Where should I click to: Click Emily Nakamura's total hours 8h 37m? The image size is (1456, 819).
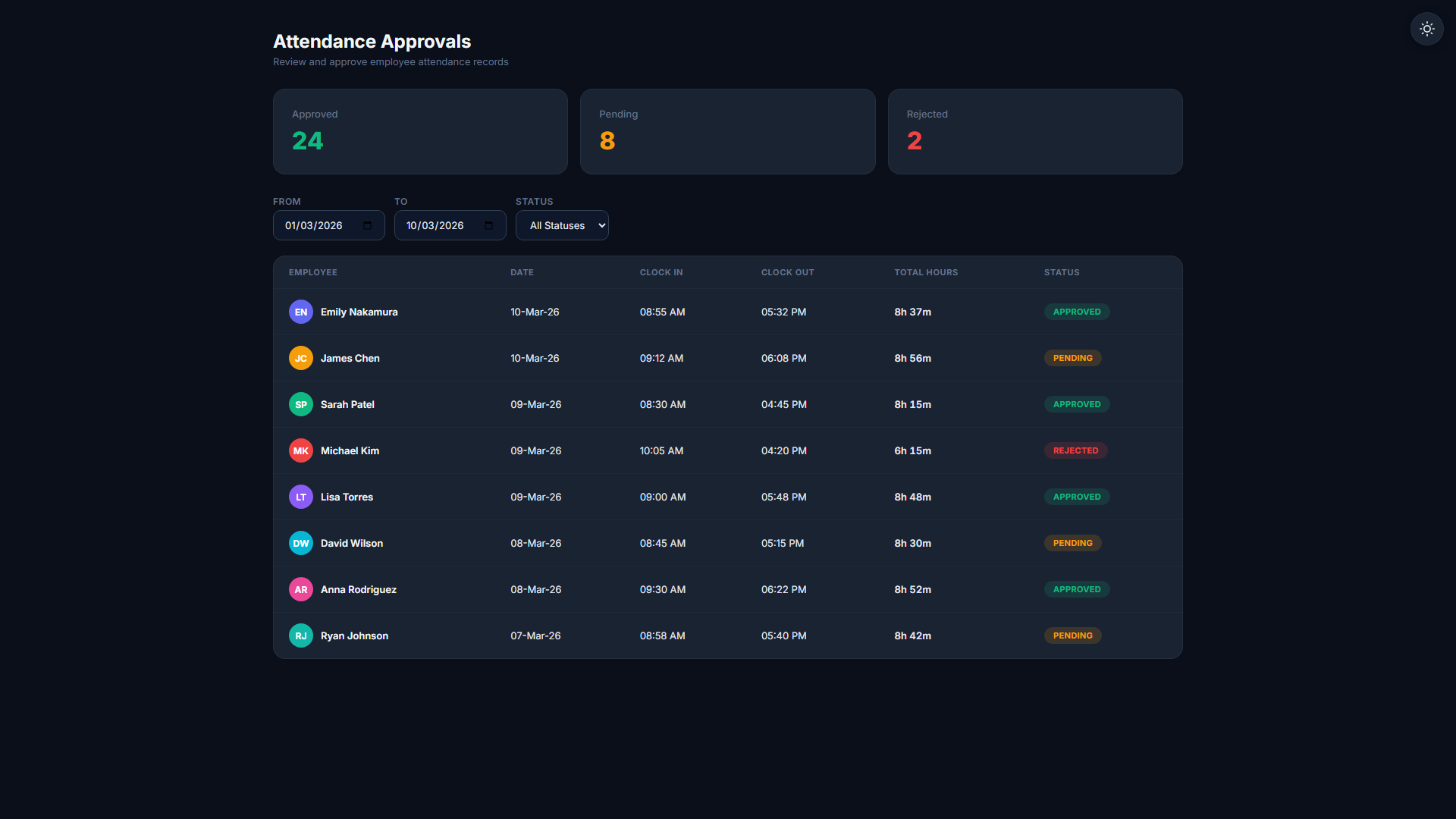(912, 312)
